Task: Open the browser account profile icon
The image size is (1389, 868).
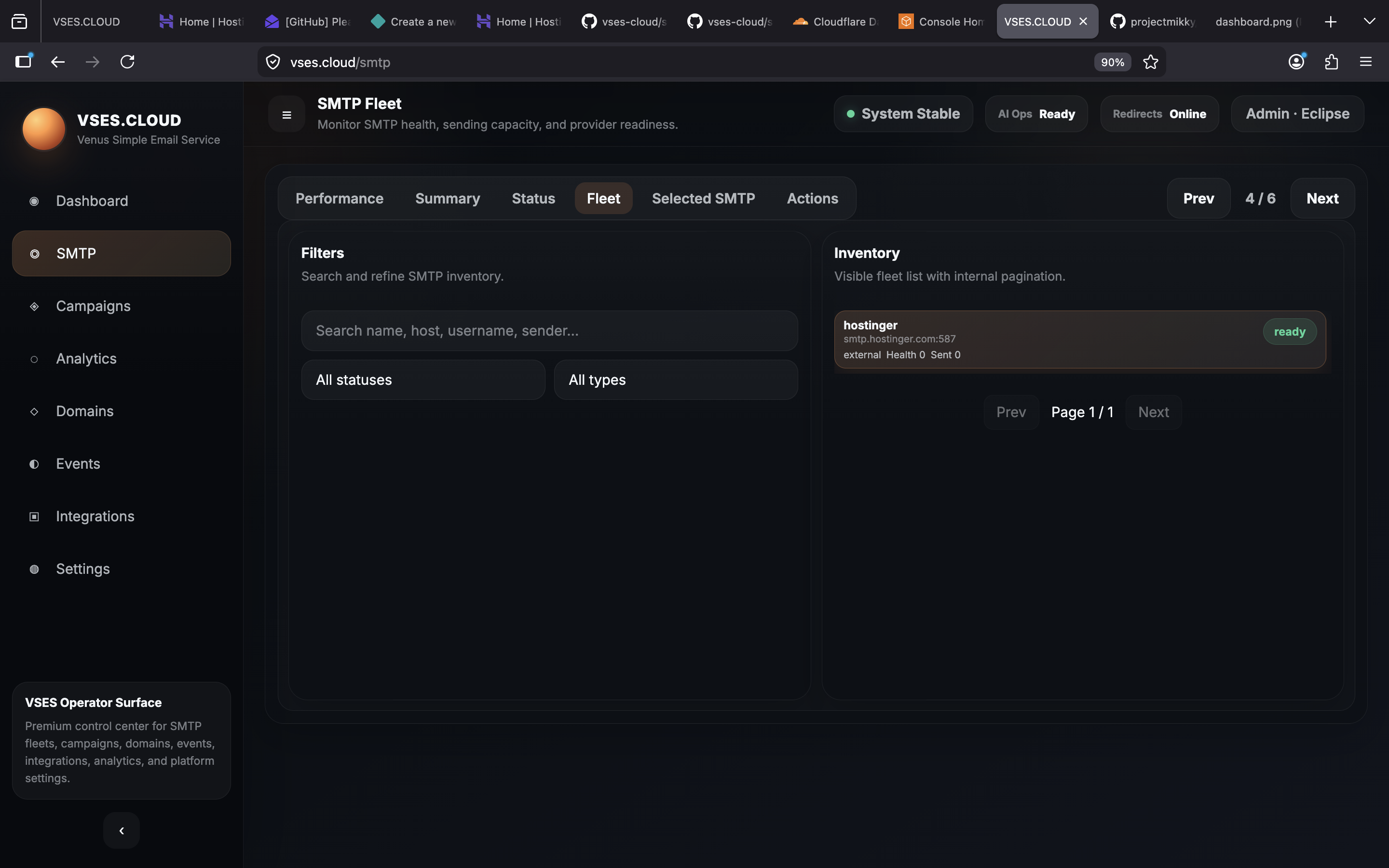Action: (x=1296, y=62)
